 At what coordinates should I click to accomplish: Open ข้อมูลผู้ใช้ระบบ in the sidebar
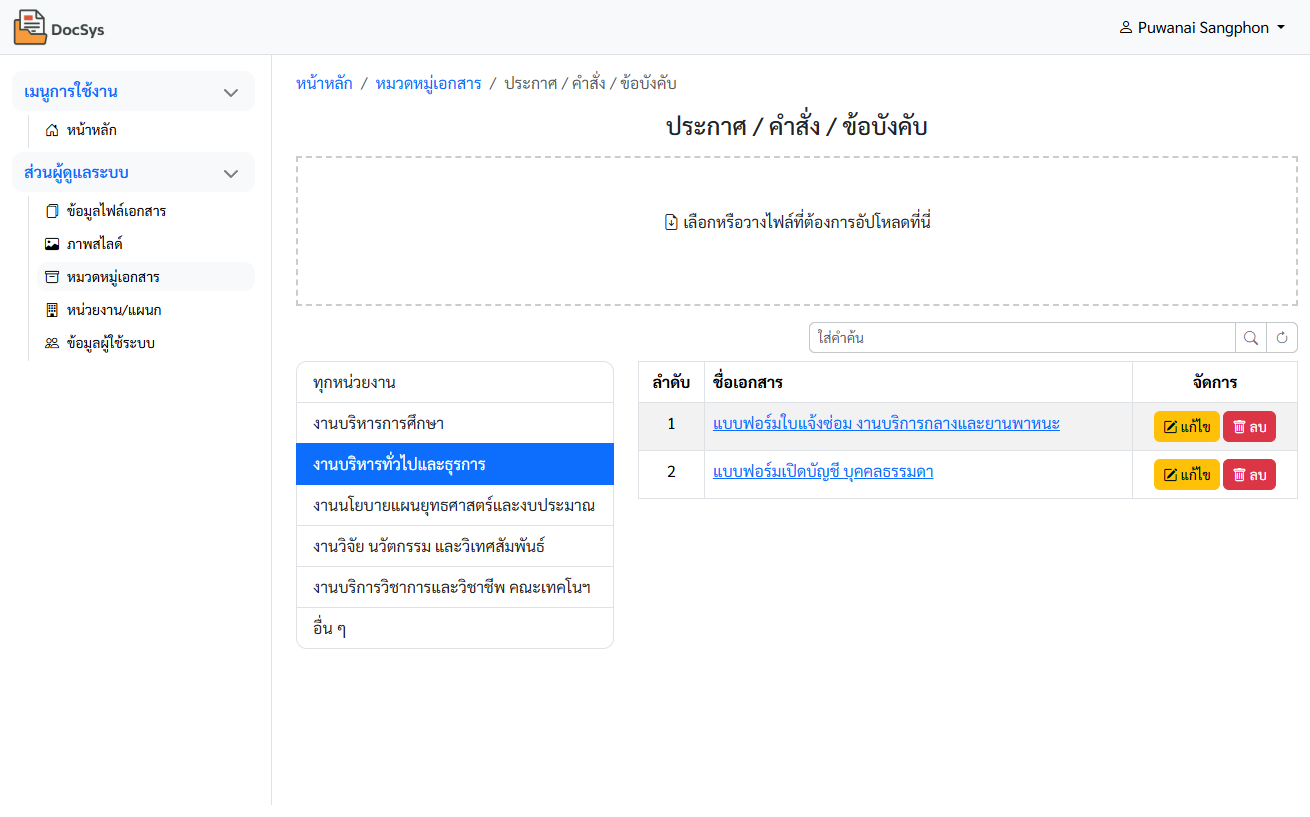(110, 343)
